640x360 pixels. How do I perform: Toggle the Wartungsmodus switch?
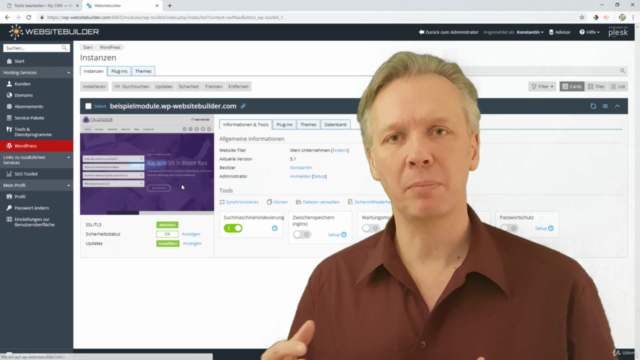tap(371, 228)
